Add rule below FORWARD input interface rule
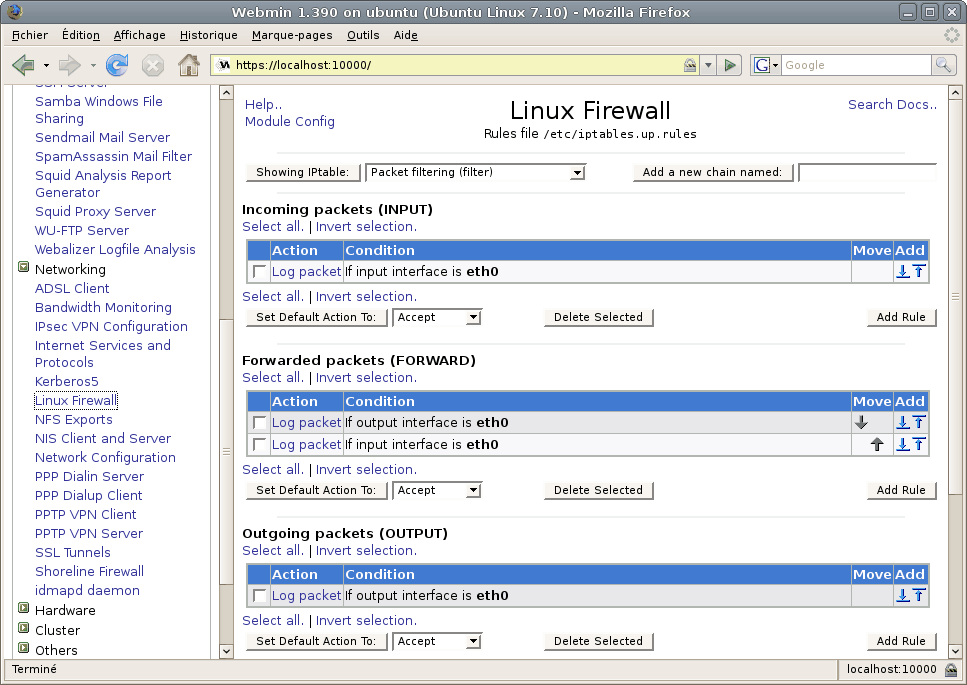The image size is (967, 685). 903,444
